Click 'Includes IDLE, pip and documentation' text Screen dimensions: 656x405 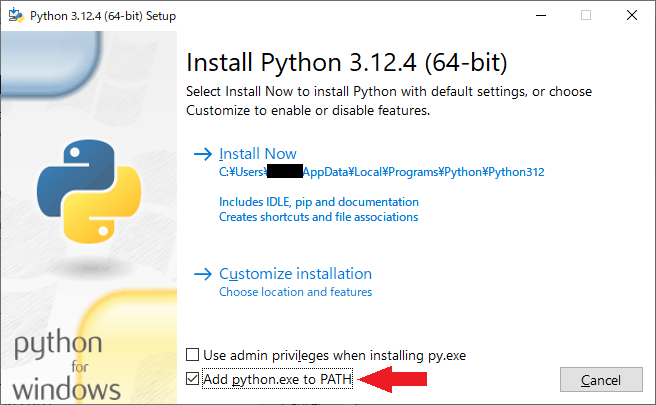coord(319,201)
